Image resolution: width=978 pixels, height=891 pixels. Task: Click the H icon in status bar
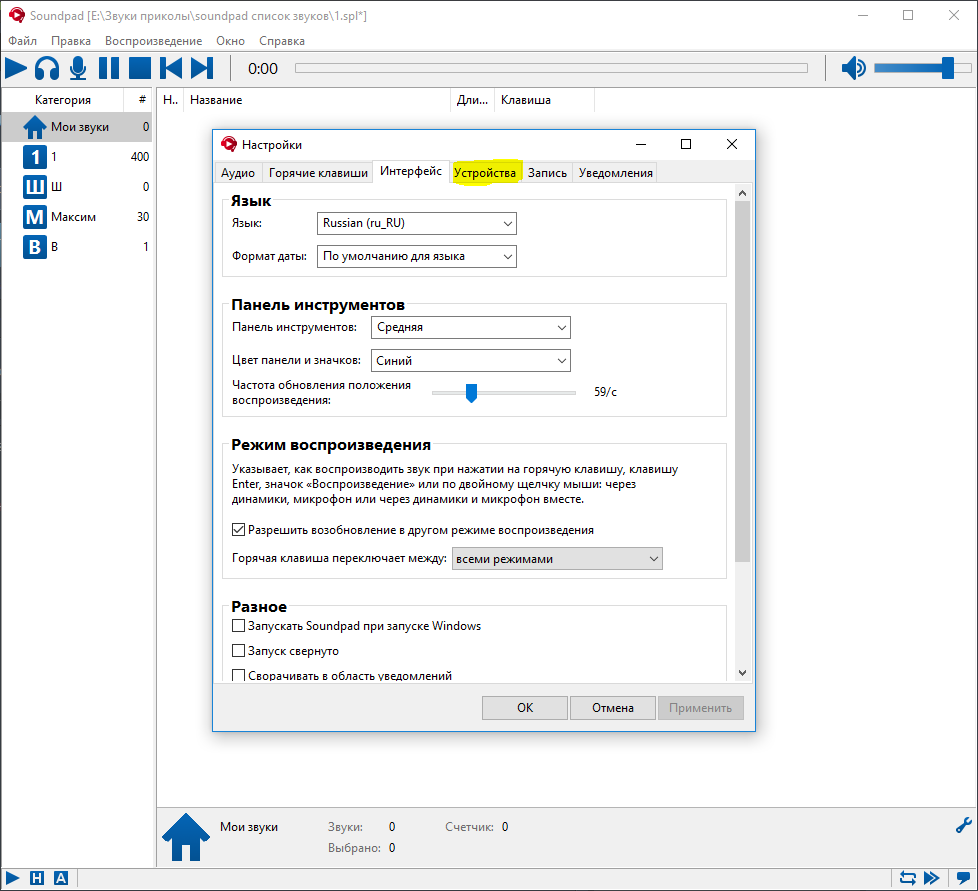tap(37, 879)
